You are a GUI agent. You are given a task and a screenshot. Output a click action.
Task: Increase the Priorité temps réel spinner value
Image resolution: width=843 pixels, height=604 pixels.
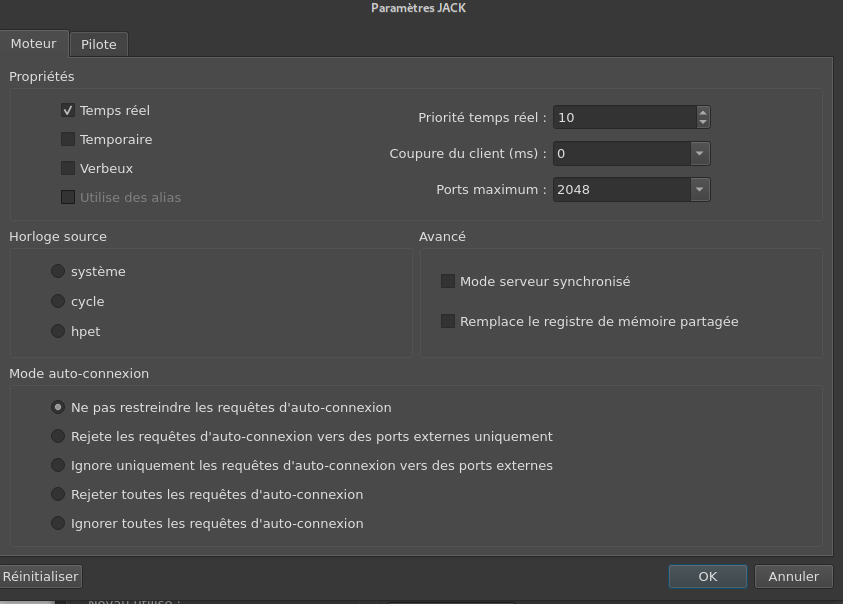point(703,112)
